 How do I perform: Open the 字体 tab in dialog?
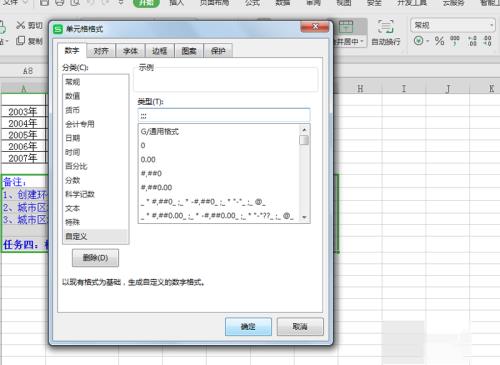pos(130,51)
